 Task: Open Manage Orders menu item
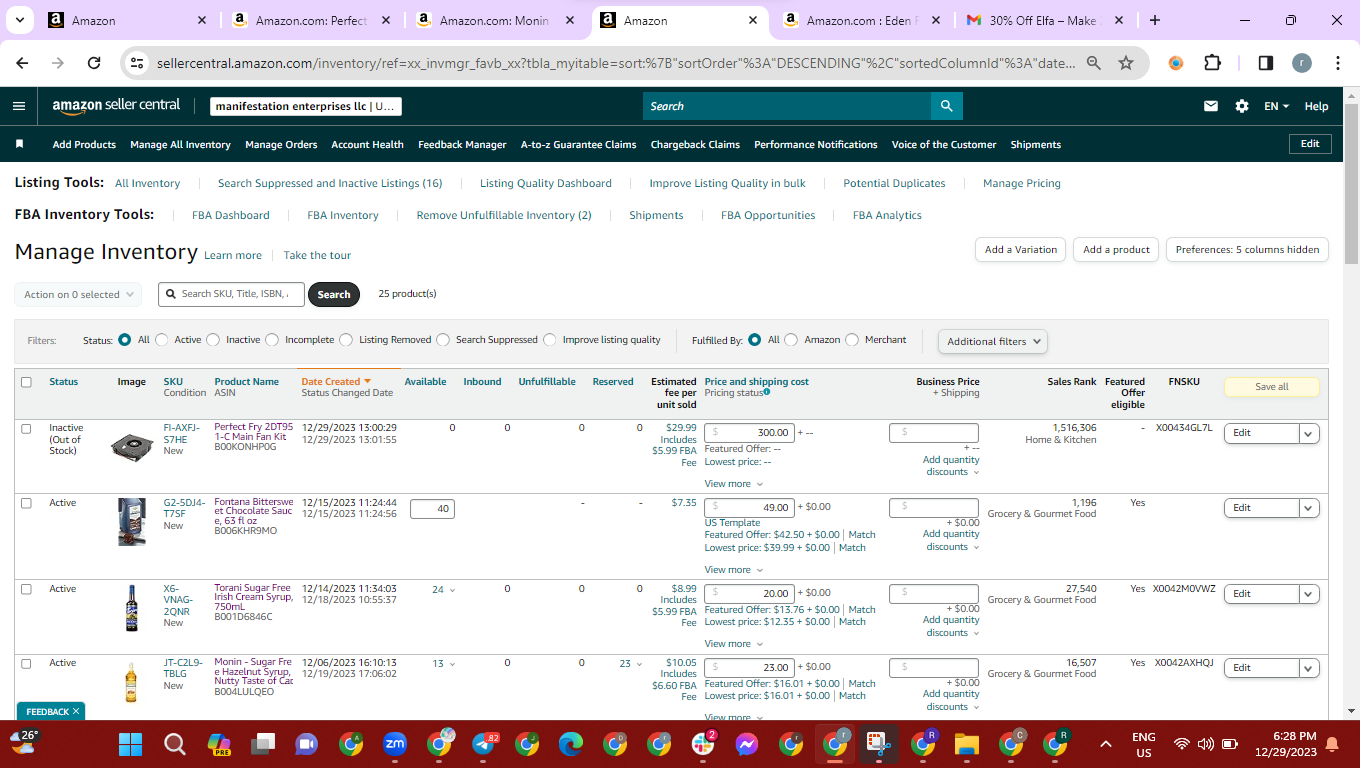pos(281,145)
